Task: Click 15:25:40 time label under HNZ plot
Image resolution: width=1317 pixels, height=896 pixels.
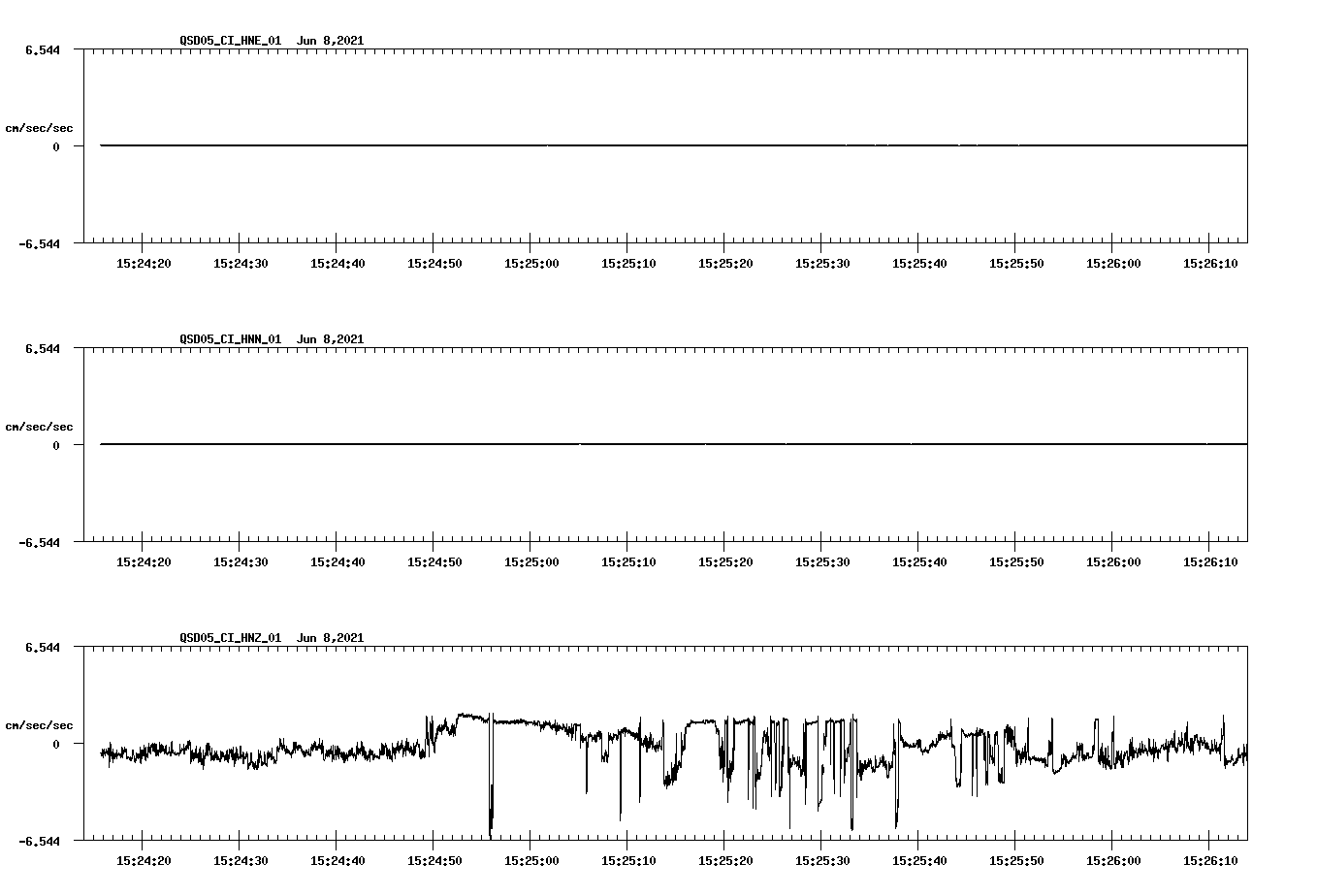Action: tap(919, 861)
